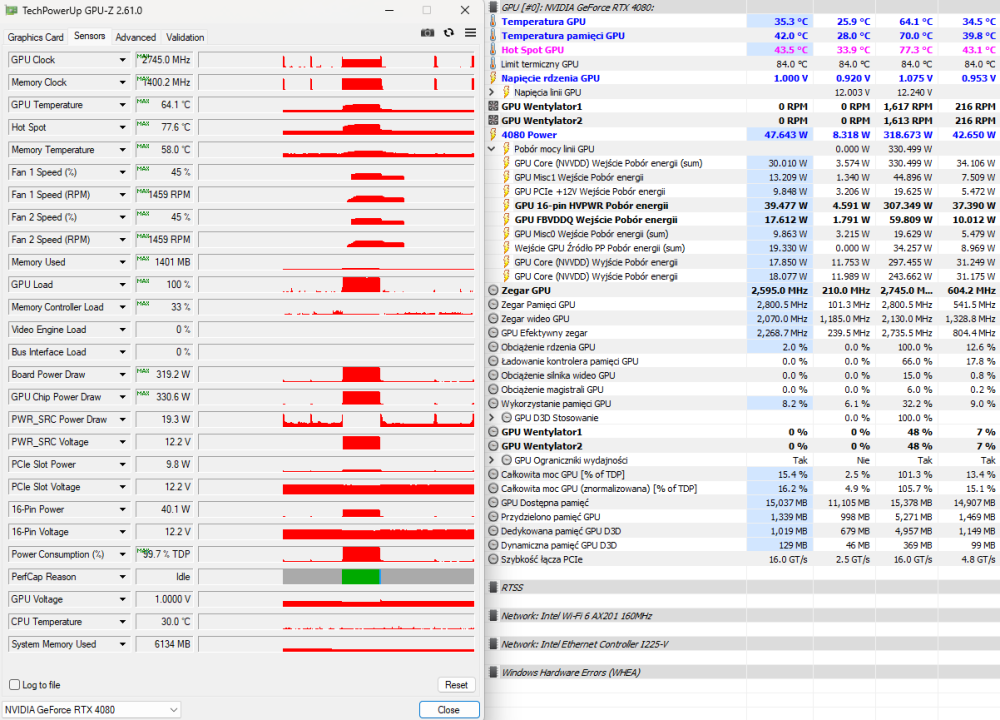This screenshot has height=720, width=1000.
Task: Click icon next to Intel Wi-Fi 6 AX201 network
Action: tap(493, 616)
